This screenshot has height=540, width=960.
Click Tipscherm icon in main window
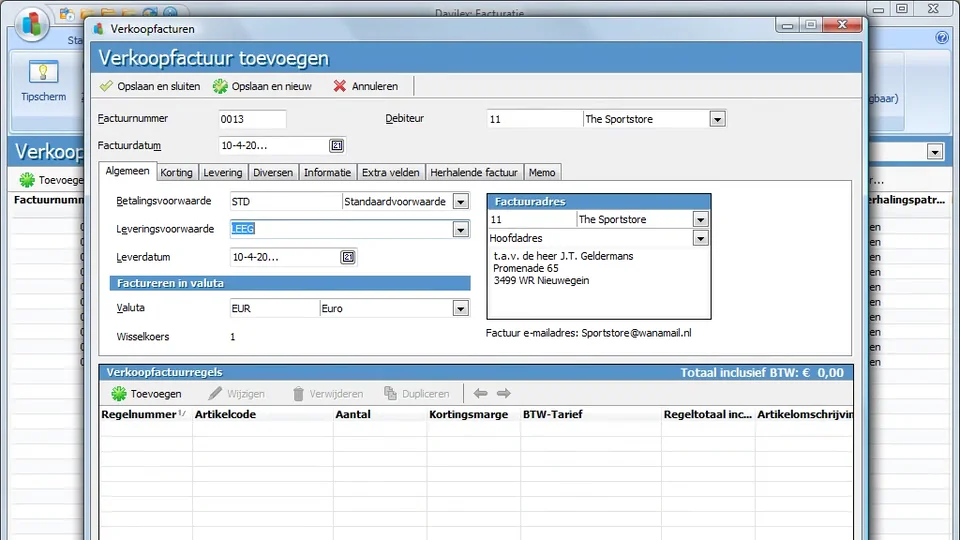point(43,80)
